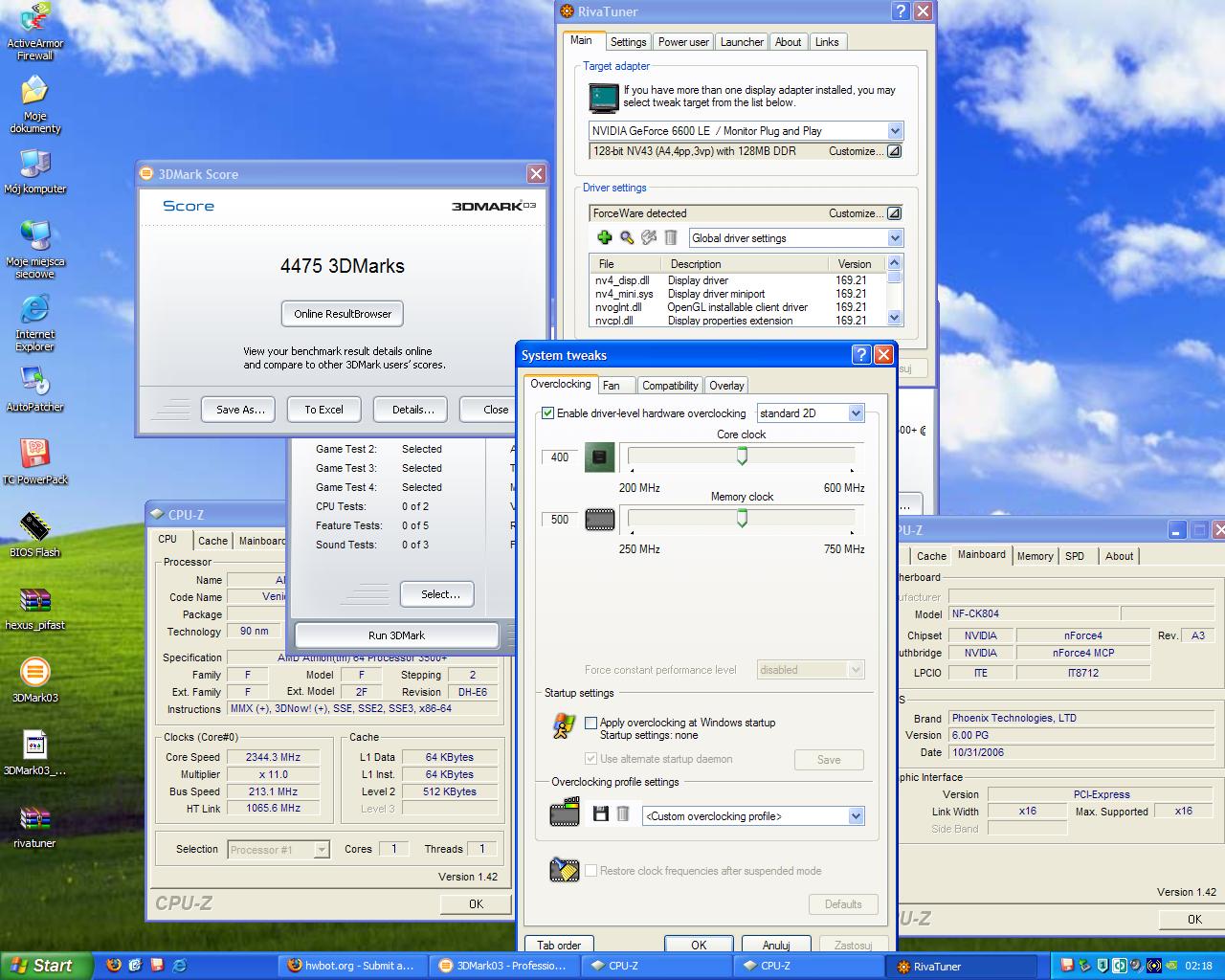Click Online ResultBrowser button
This screenshot has width=1225, height=980.
pos(343,314)
